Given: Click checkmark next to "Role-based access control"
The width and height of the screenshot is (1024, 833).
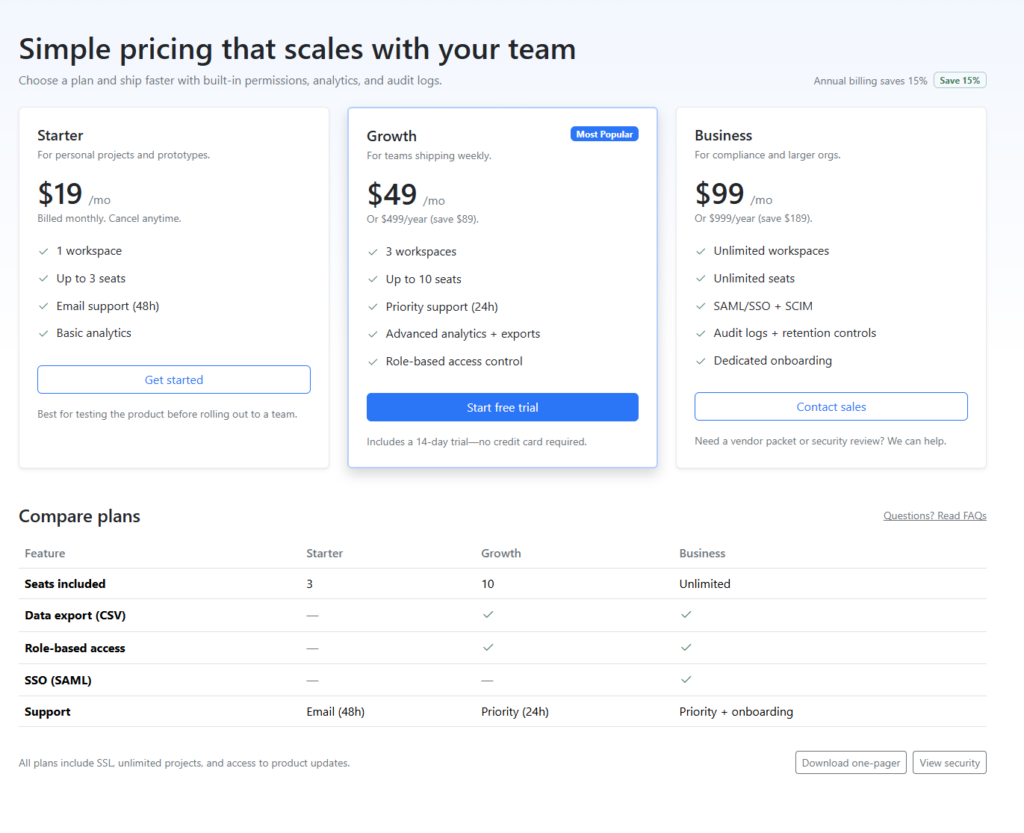Looking at the screenshot, I should point(373,362).
